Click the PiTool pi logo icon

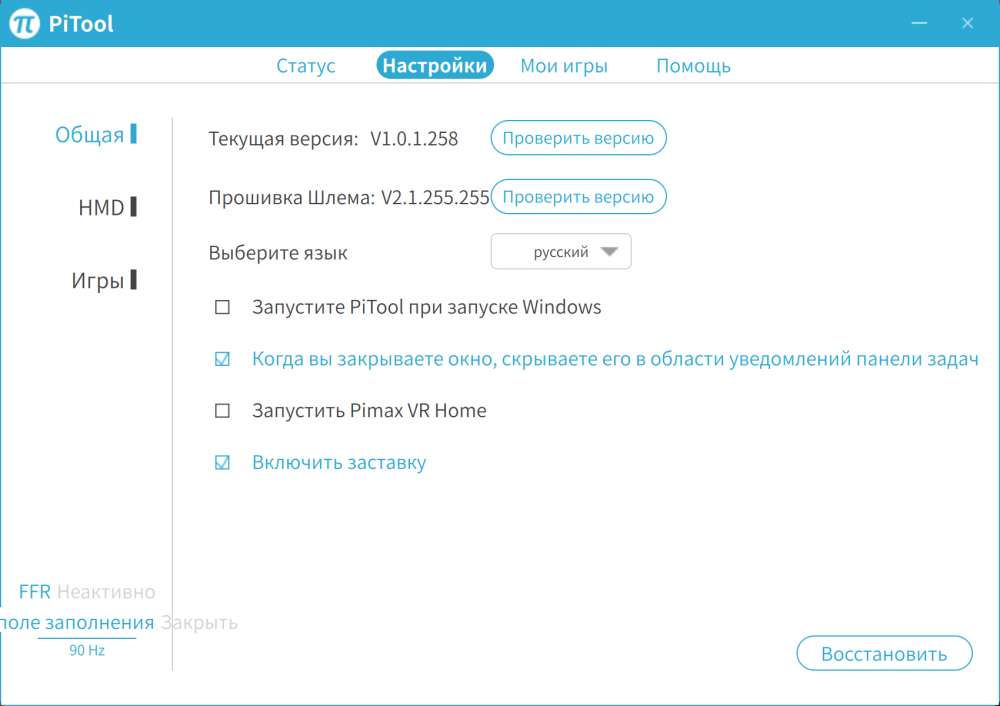coord(25,22)
